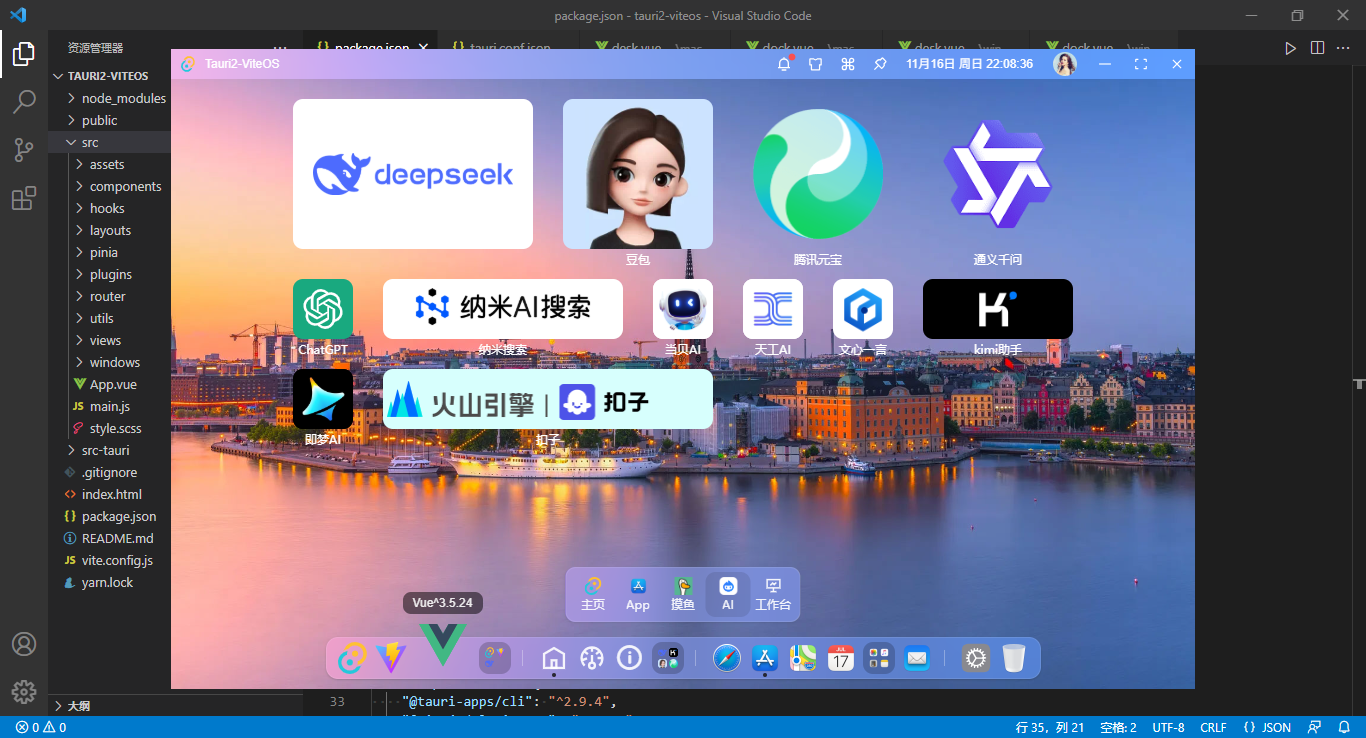Open the Calendar showing 17 in the dock
This screenshot has width=1366, height=738.
point(840,658)
